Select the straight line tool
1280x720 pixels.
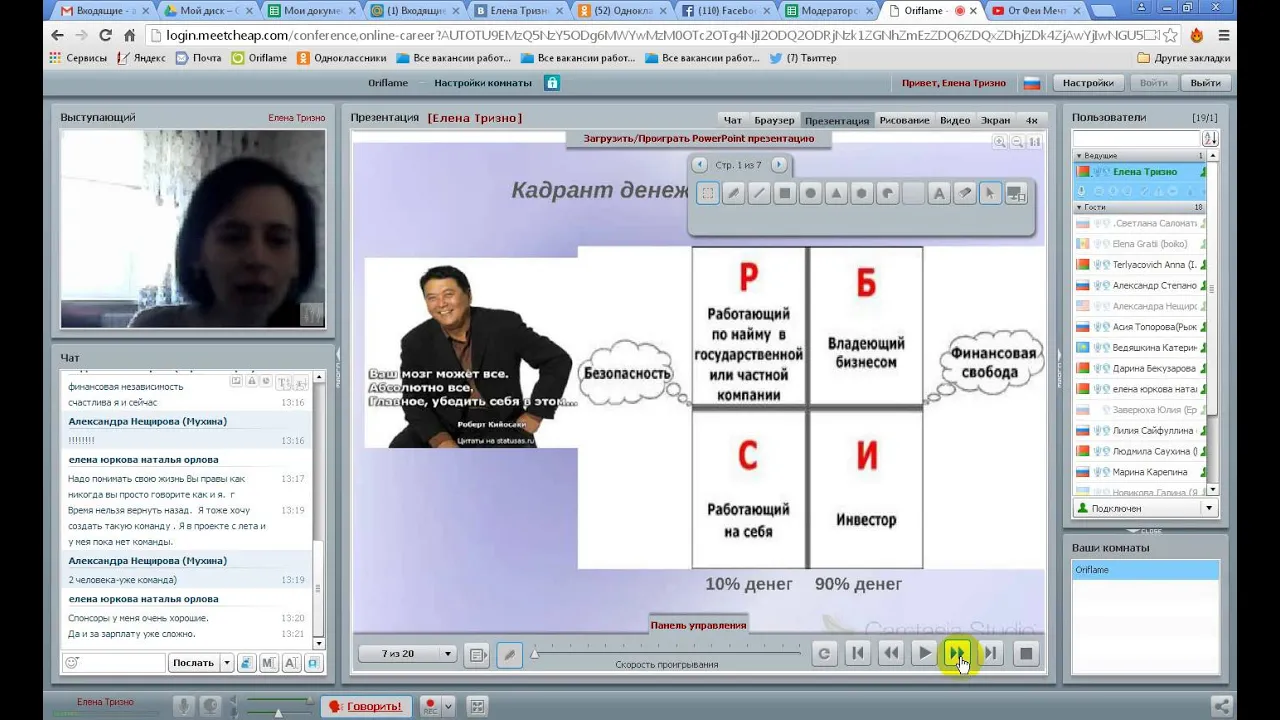[x=759, y=194]
